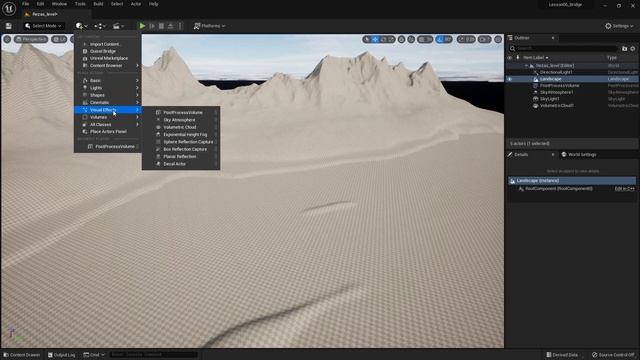Expand the All Classes submenu

108,124
